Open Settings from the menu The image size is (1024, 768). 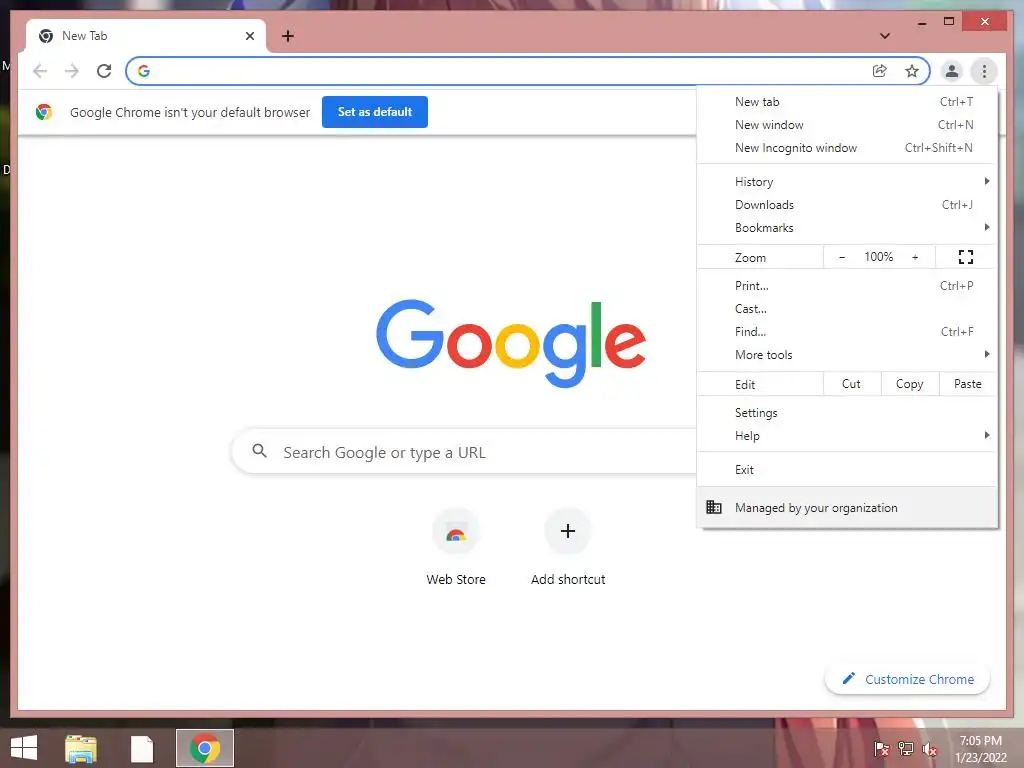click(x=847, y=413)
